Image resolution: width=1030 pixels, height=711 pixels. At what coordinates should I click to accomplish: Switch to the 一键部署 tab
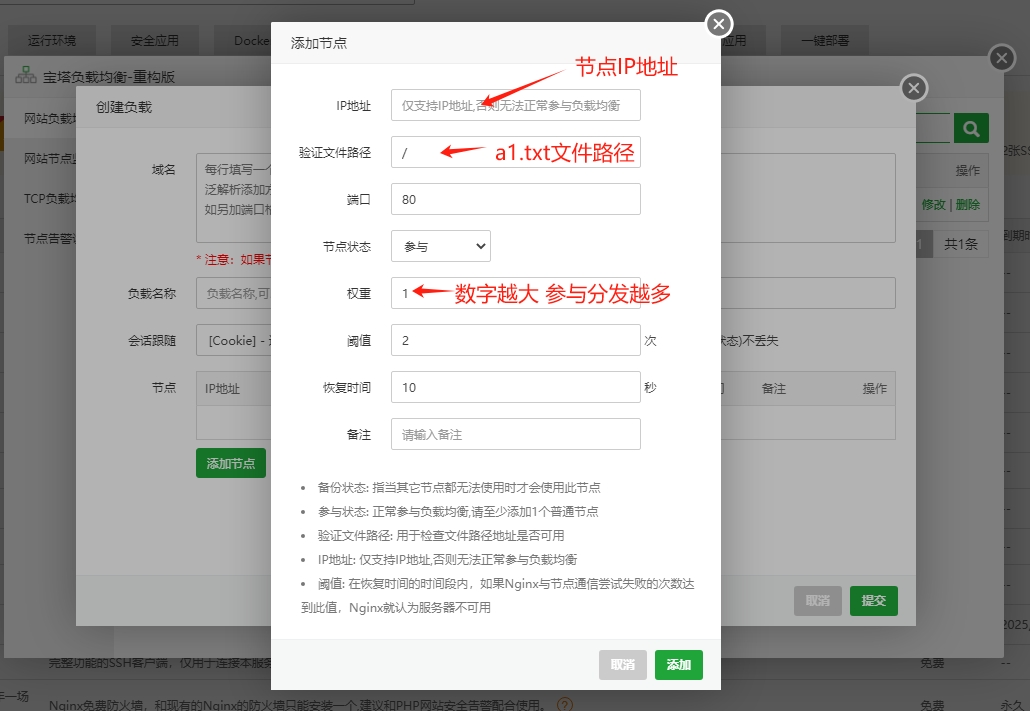point(825,41)
